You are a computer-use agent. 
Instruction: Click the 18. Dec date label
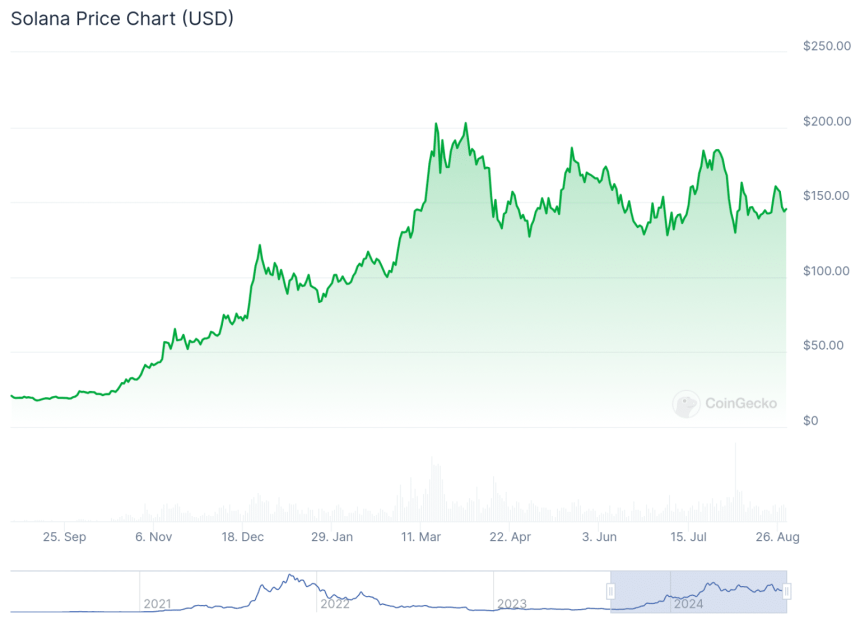[243, 537]
